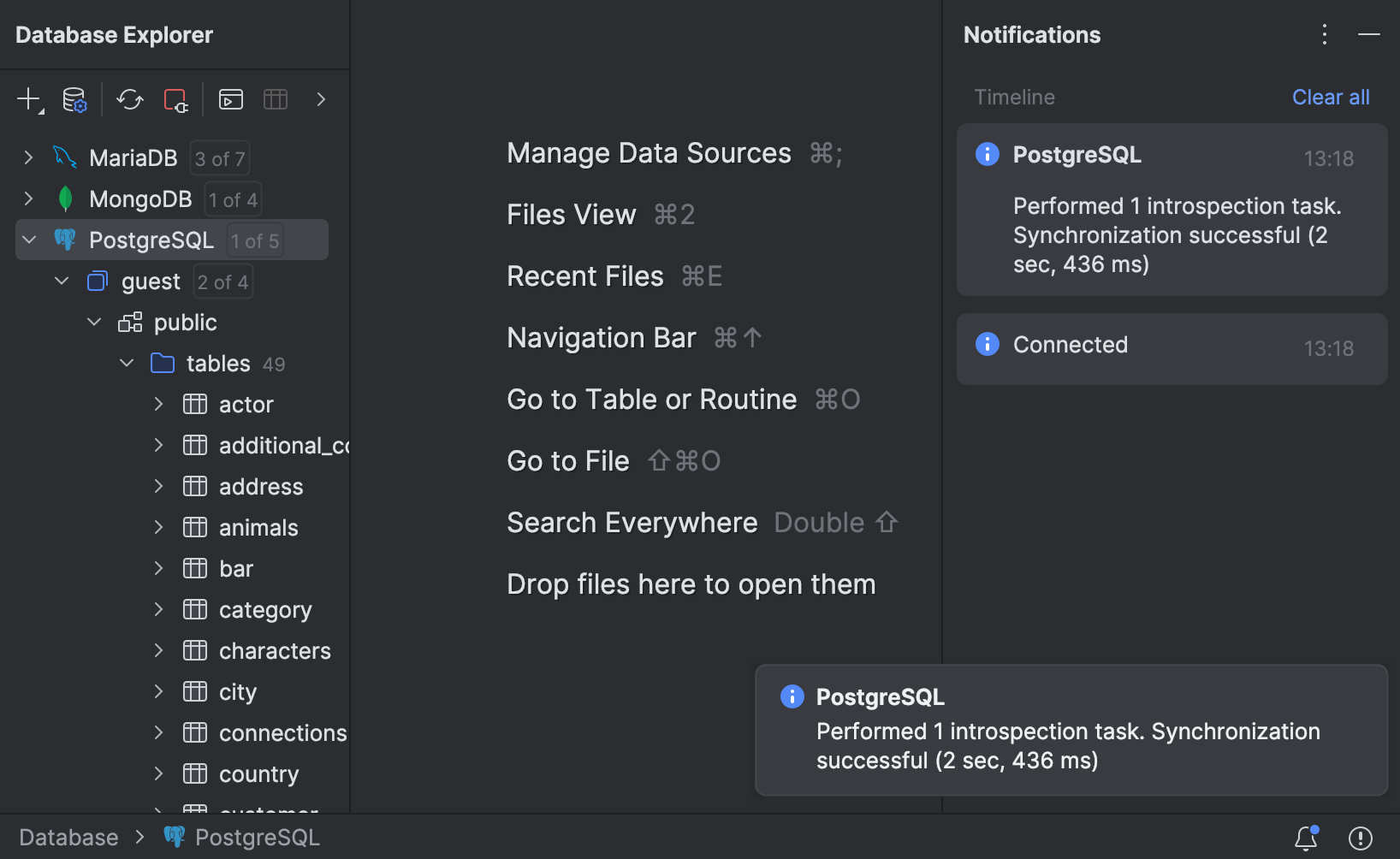Click Clear all in Notifications panel
The height and width of the screenshot is (859, 1400).
coord(1331,97)
